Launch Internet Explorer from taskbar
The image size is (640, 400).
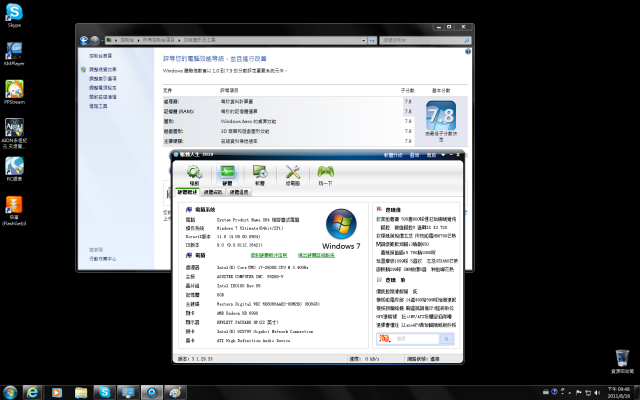(x=32, y=392)
